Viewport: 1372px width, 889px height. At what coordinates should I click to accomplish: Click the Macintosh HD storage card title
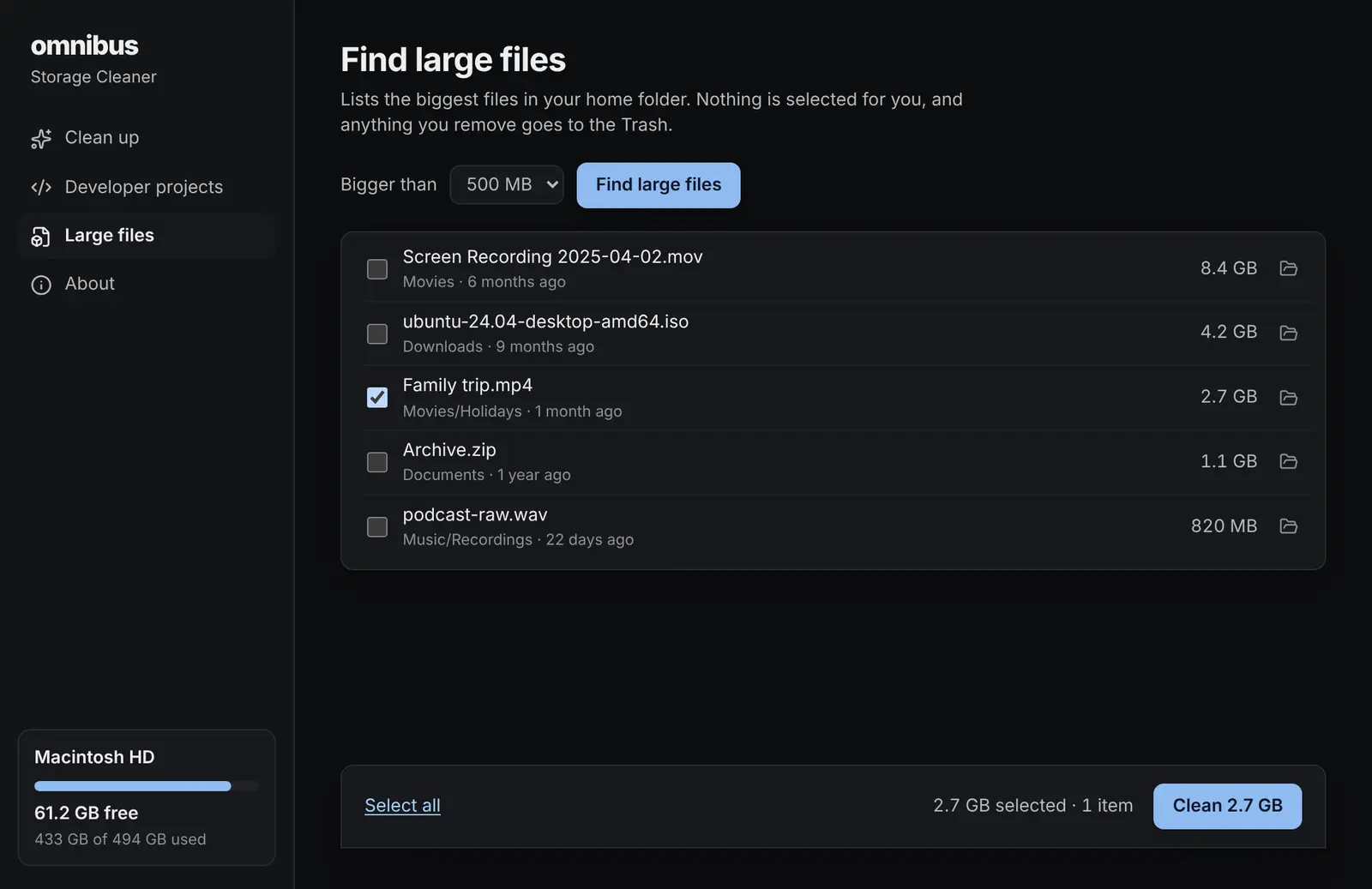coord(94,757)
